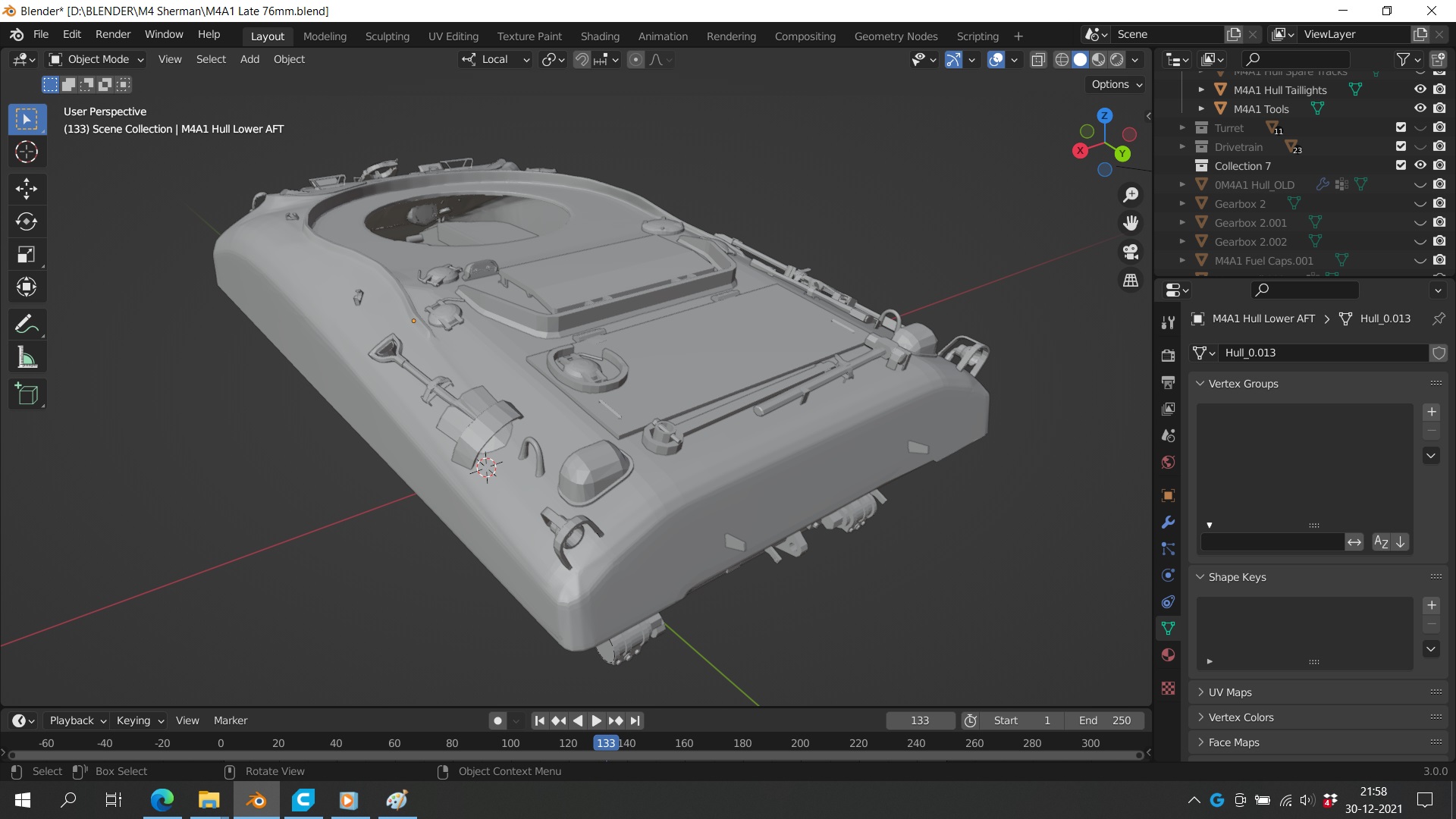Open the Material properties tab
This screenshot has height=819, width=1456.
tap(1168, 655)
